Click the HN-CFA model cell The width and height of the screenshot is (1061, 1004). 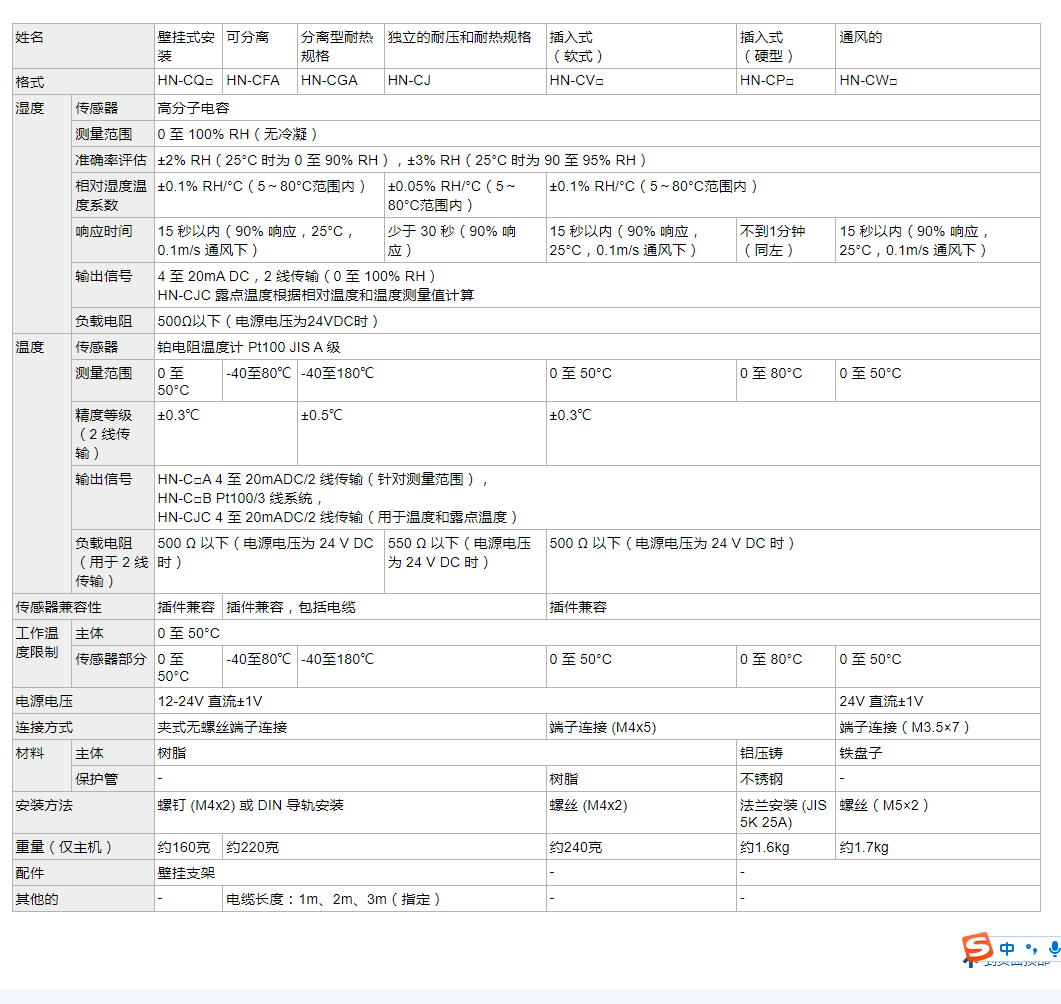point(253,81)
